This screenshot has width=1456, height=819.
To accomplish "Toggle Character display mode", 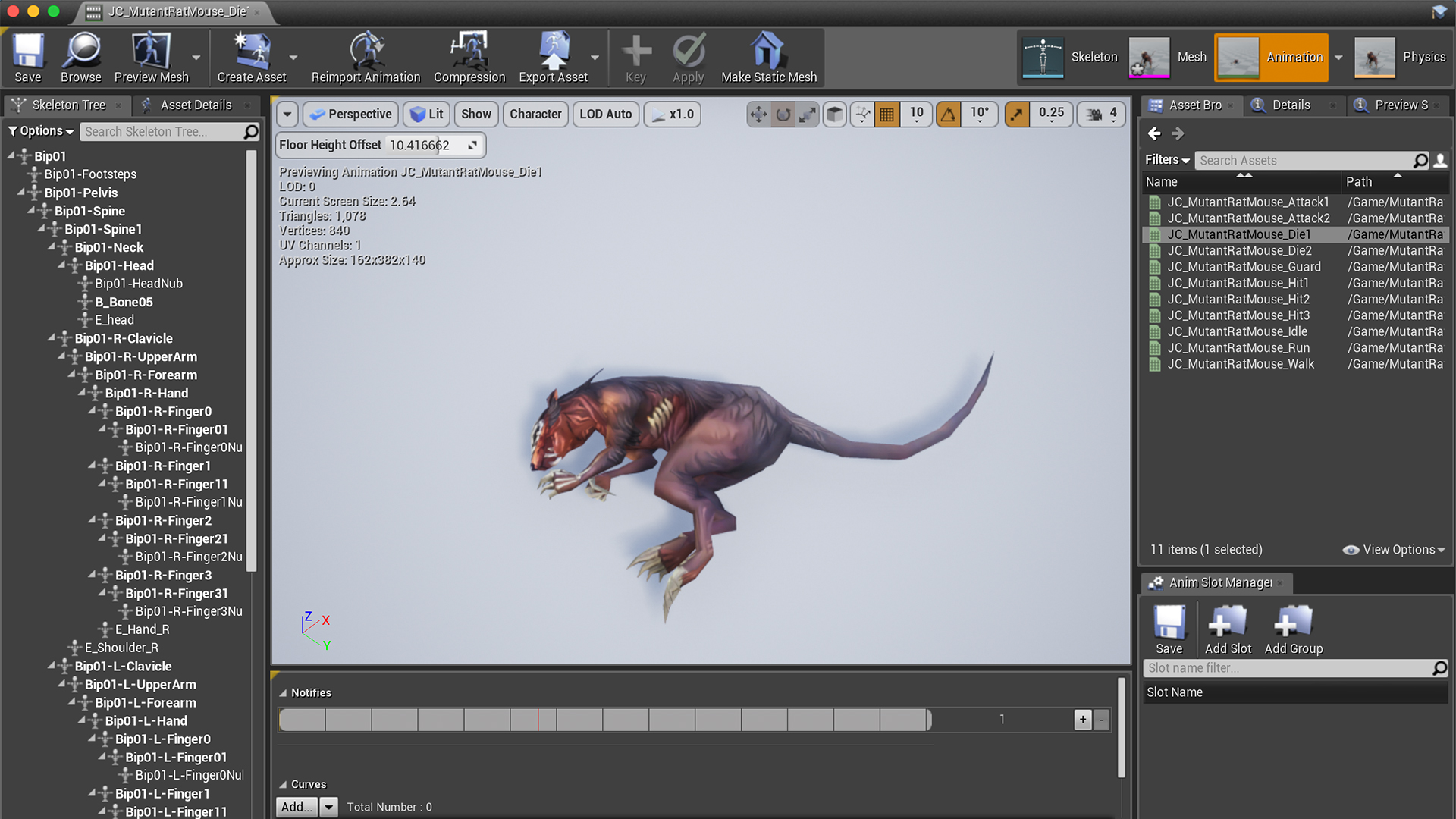I will [535, 113].
